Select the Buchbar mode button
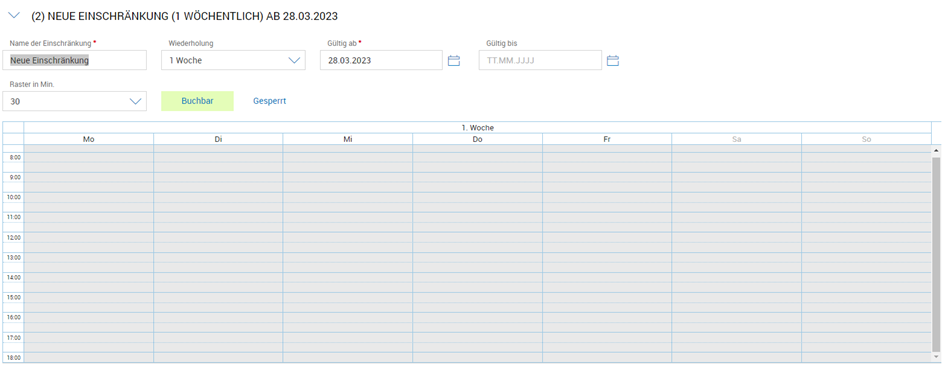Image resolution: width=945 pixels, height=367 pixels. click(x=197, y=101)
